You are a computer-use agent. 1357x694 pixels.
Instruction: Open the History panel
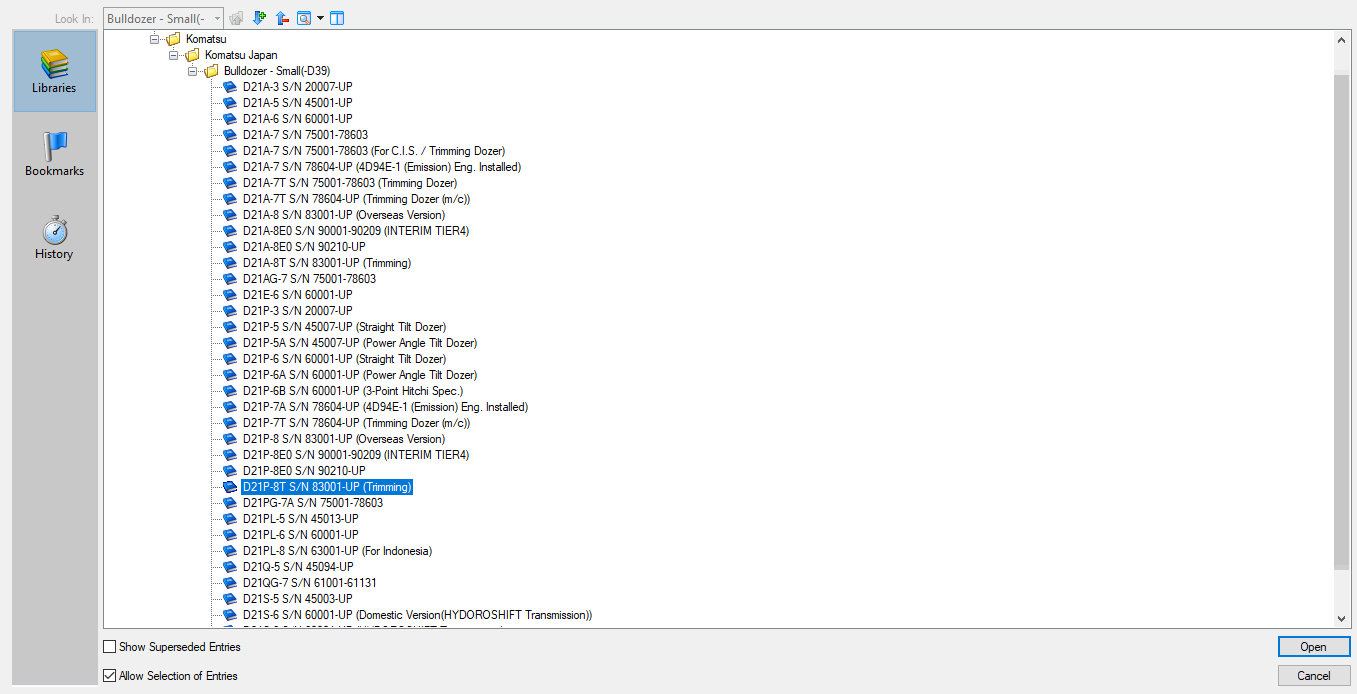point(54,237)
